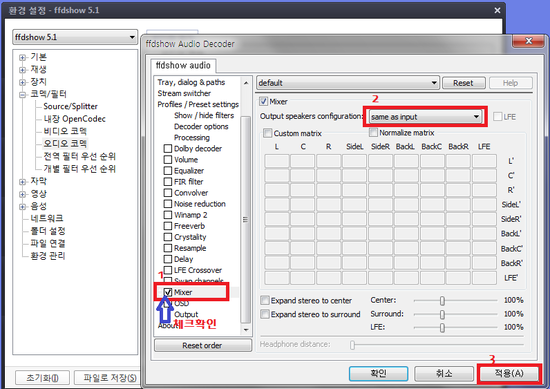Adjust the LFE level slider

coord(442,328)
